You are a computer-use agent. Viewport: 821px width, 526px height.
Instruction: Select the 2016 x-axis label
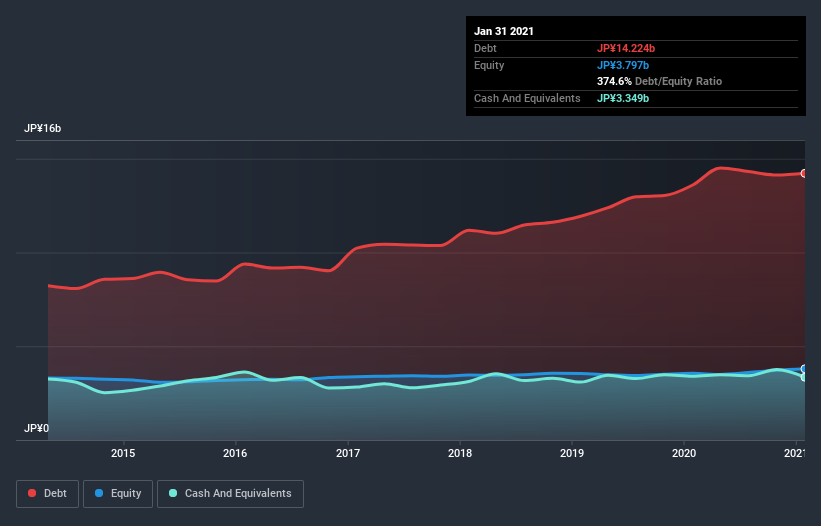coord(235,453)
